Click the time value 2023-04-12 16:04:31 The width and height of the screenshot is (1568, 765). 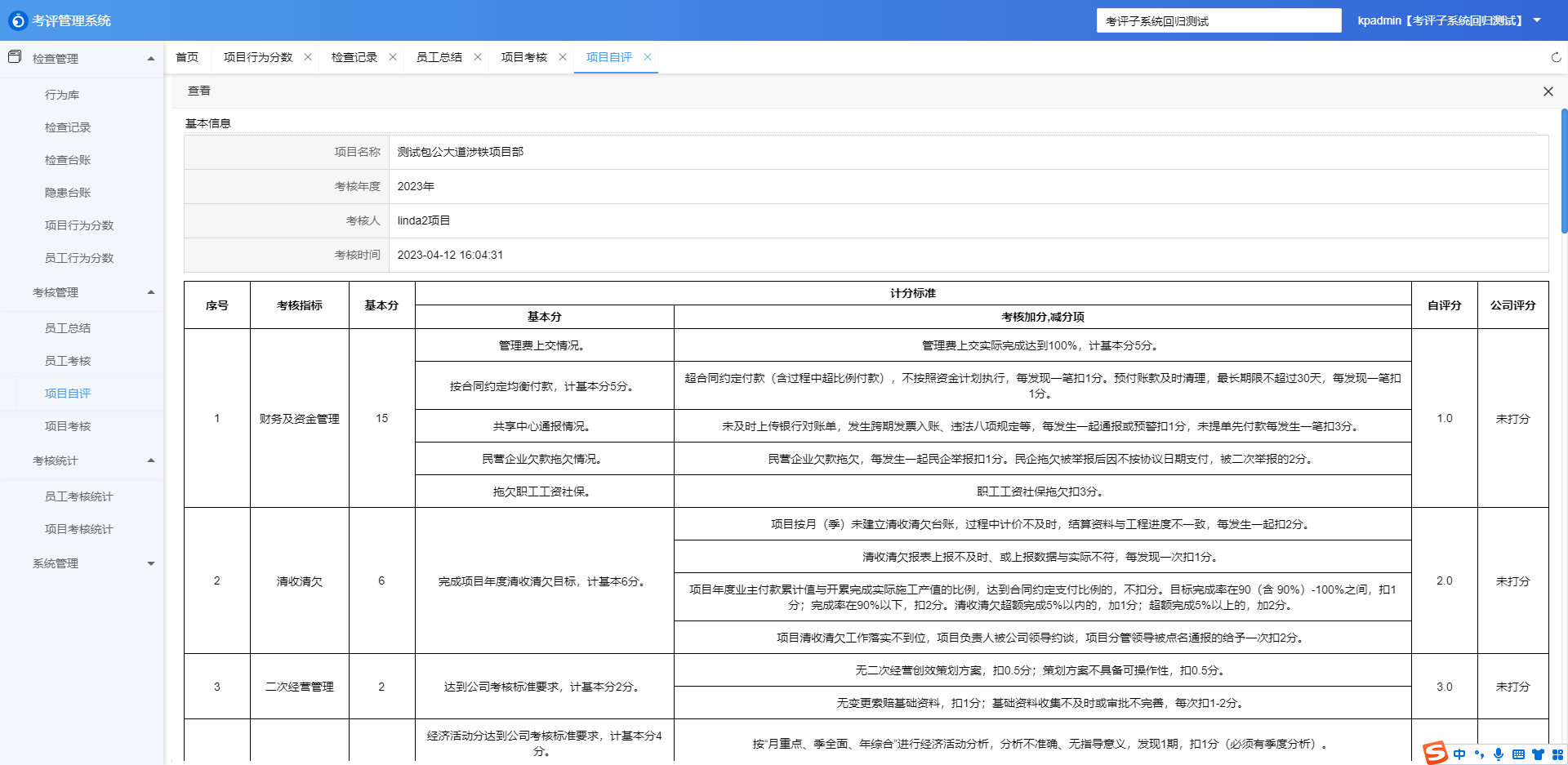[450, 255]
